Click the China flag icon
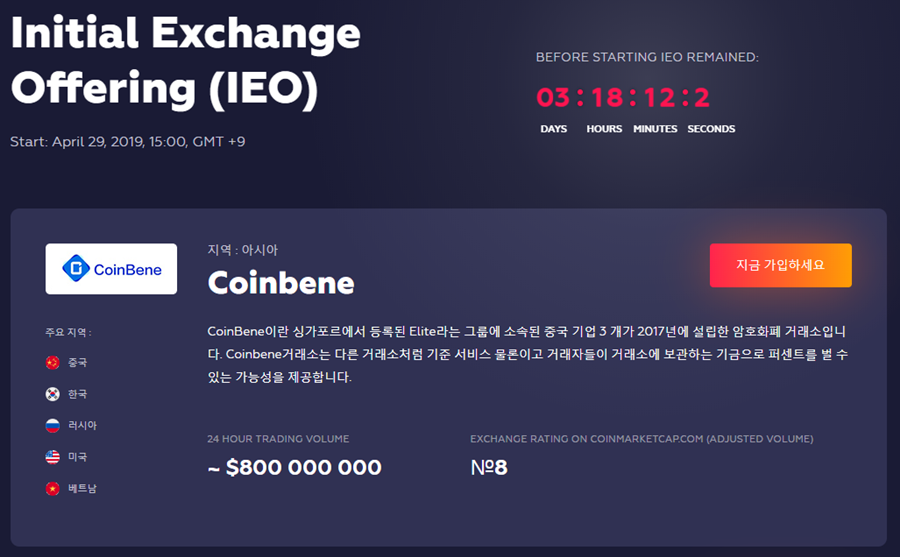 [x=53, y=362]
